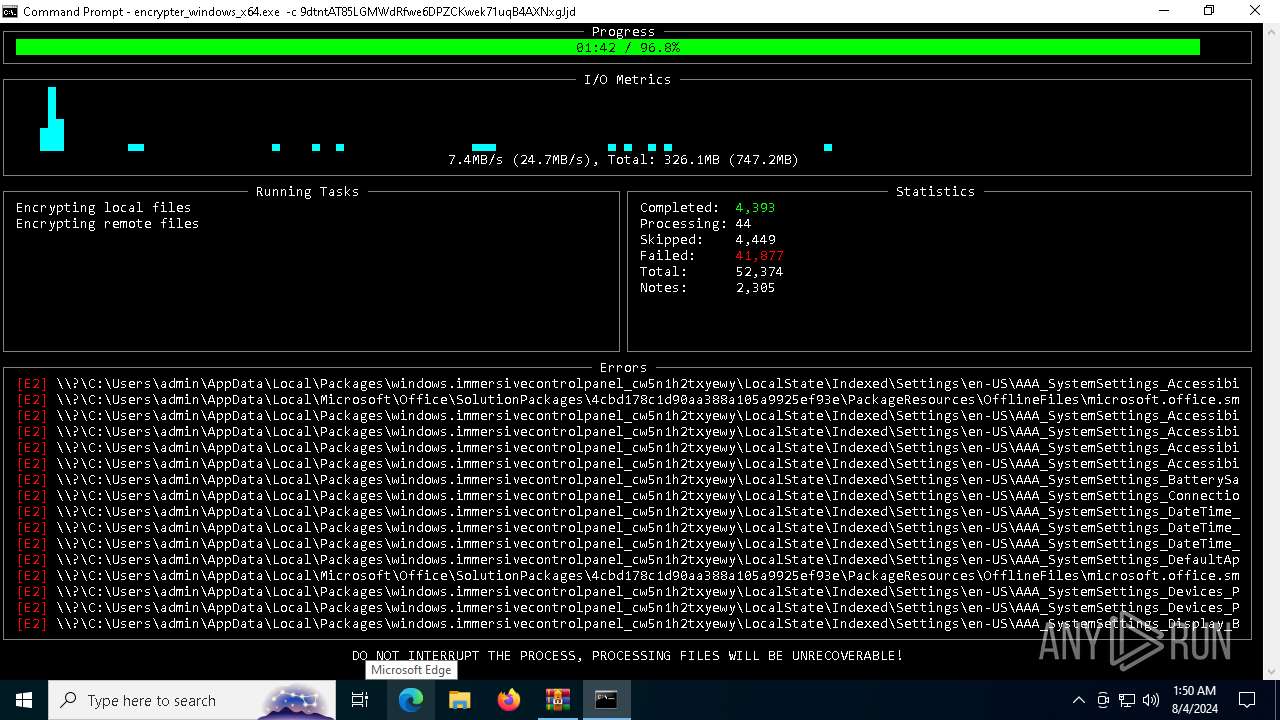Restore down the Command Prompt window
The width and height of the screenshot is (1280, 720).
click(1209, 11)
